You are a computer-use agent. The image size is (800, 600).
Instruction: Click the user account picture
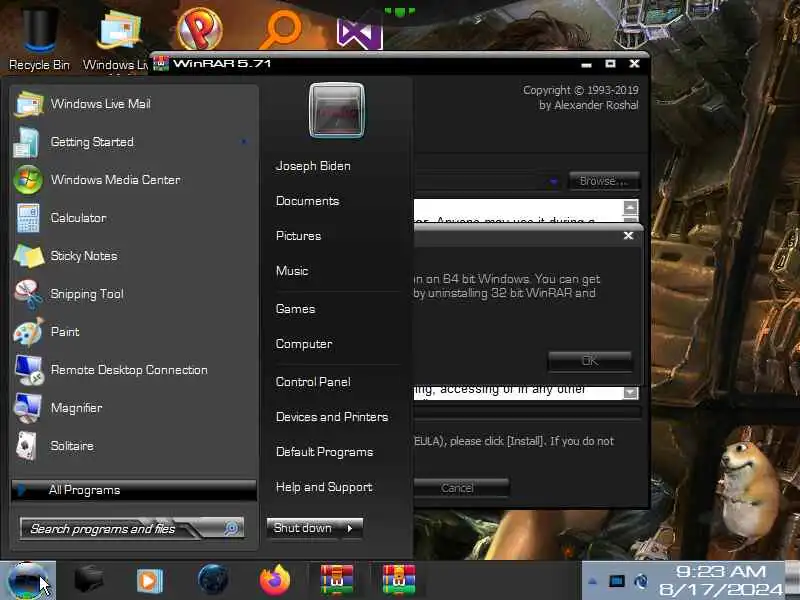pos(337,111)
